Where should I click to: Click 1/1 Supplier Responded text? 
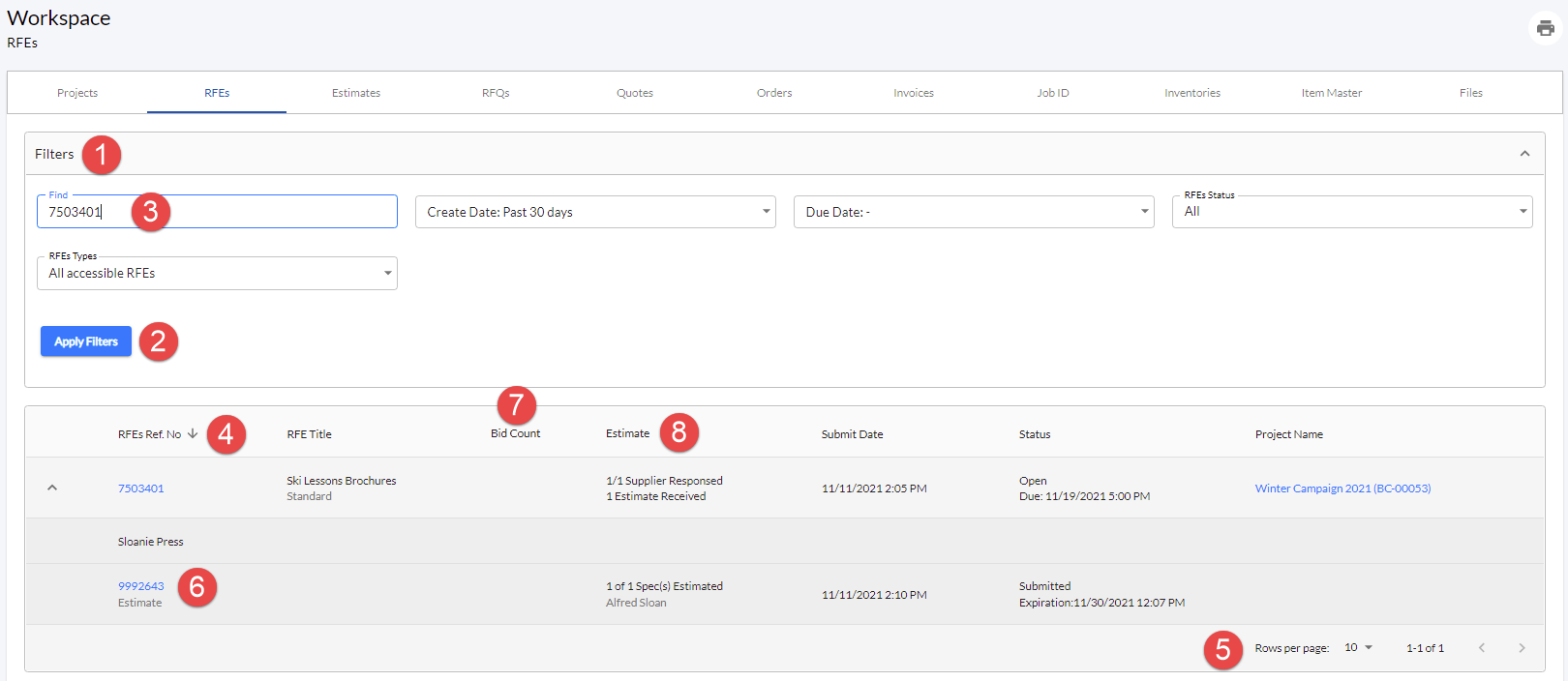(664, 481)
